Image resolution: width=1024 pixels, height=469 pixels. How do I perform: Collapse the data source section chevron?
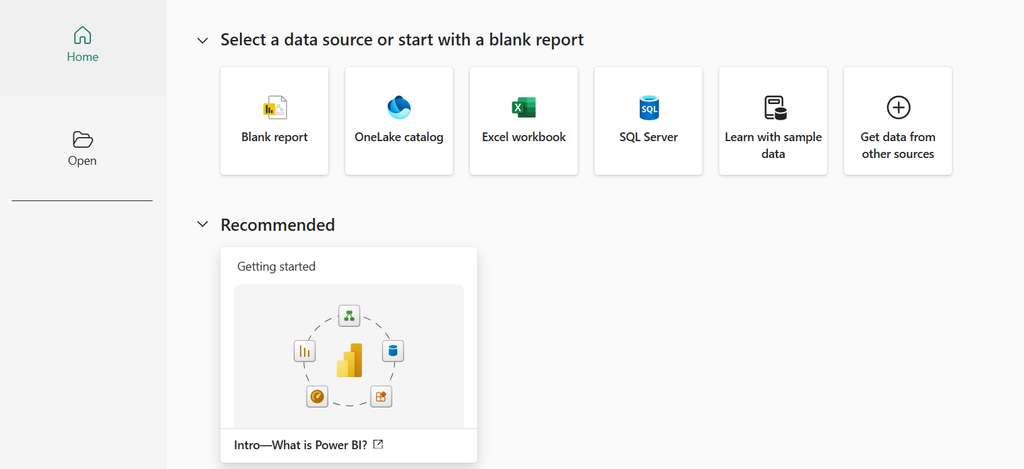(203, 40)
